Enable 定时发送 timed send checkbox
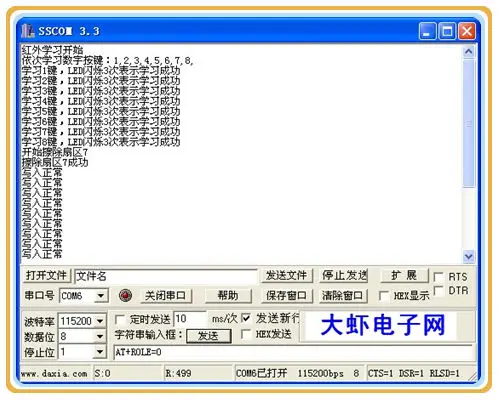Viewport: 500px width, 400px height. pyautogui.click(x=119, y=319)
